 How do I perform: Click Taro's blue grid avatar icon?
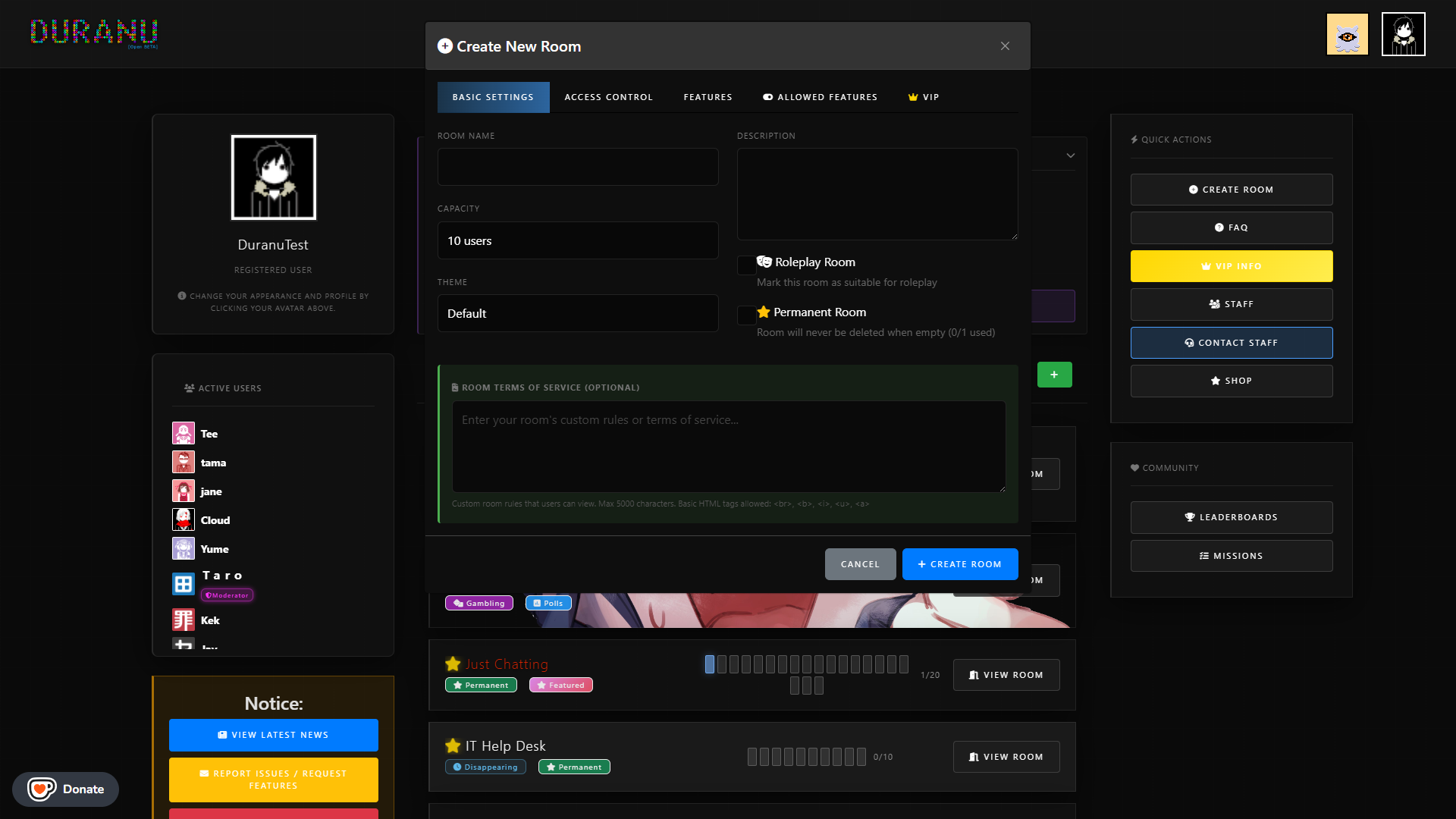(183, 584)
